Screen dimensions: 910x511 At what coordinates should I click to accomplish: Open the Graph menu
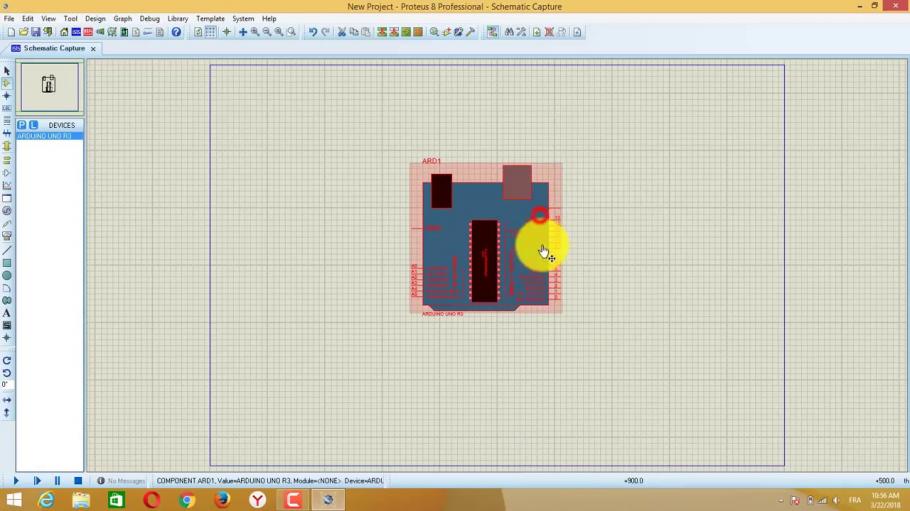point(122,19)
